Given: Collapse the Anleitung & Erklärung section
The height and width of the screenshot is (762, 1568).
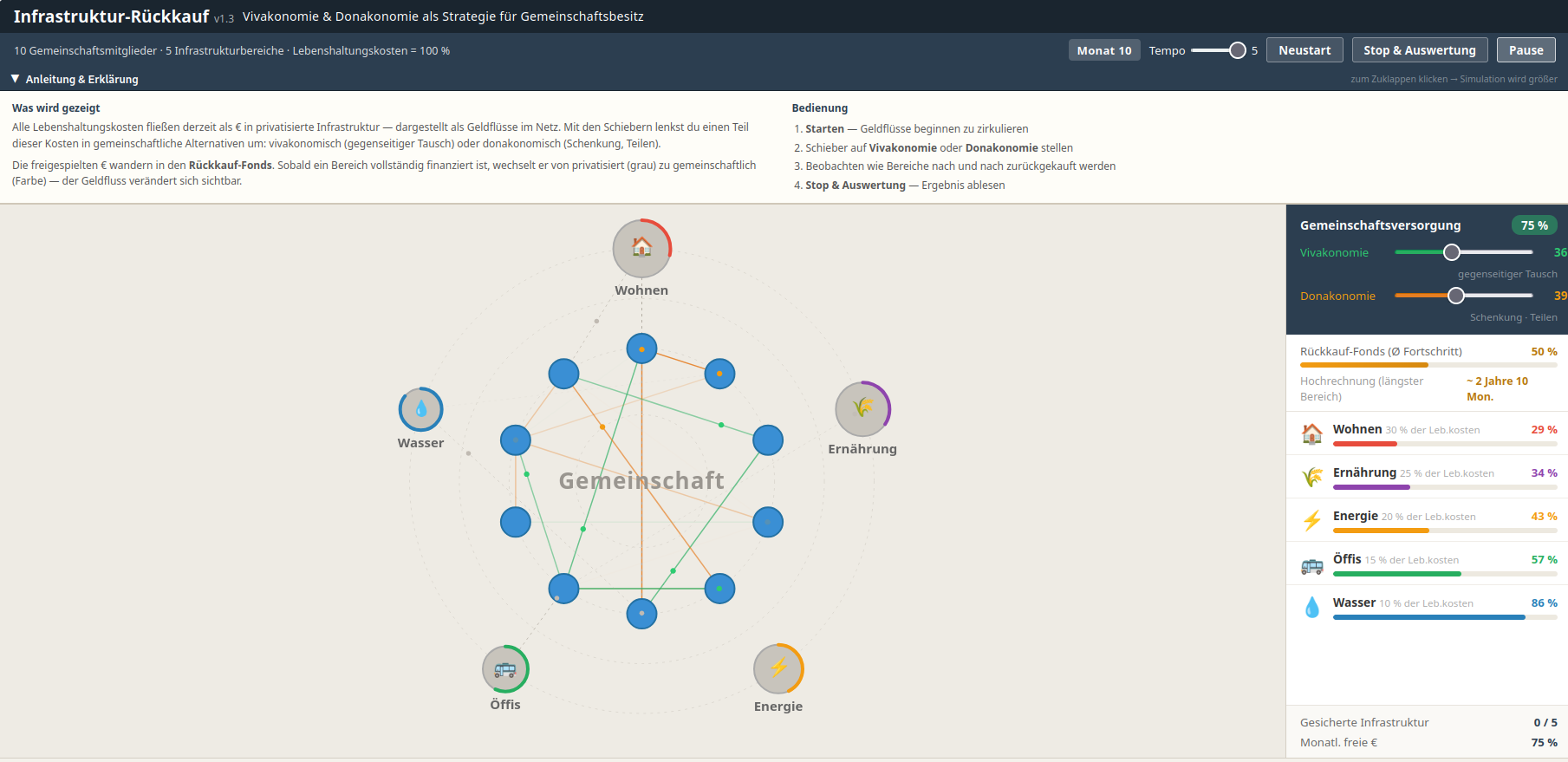Looking at the screenshot, I should (75, 79).
